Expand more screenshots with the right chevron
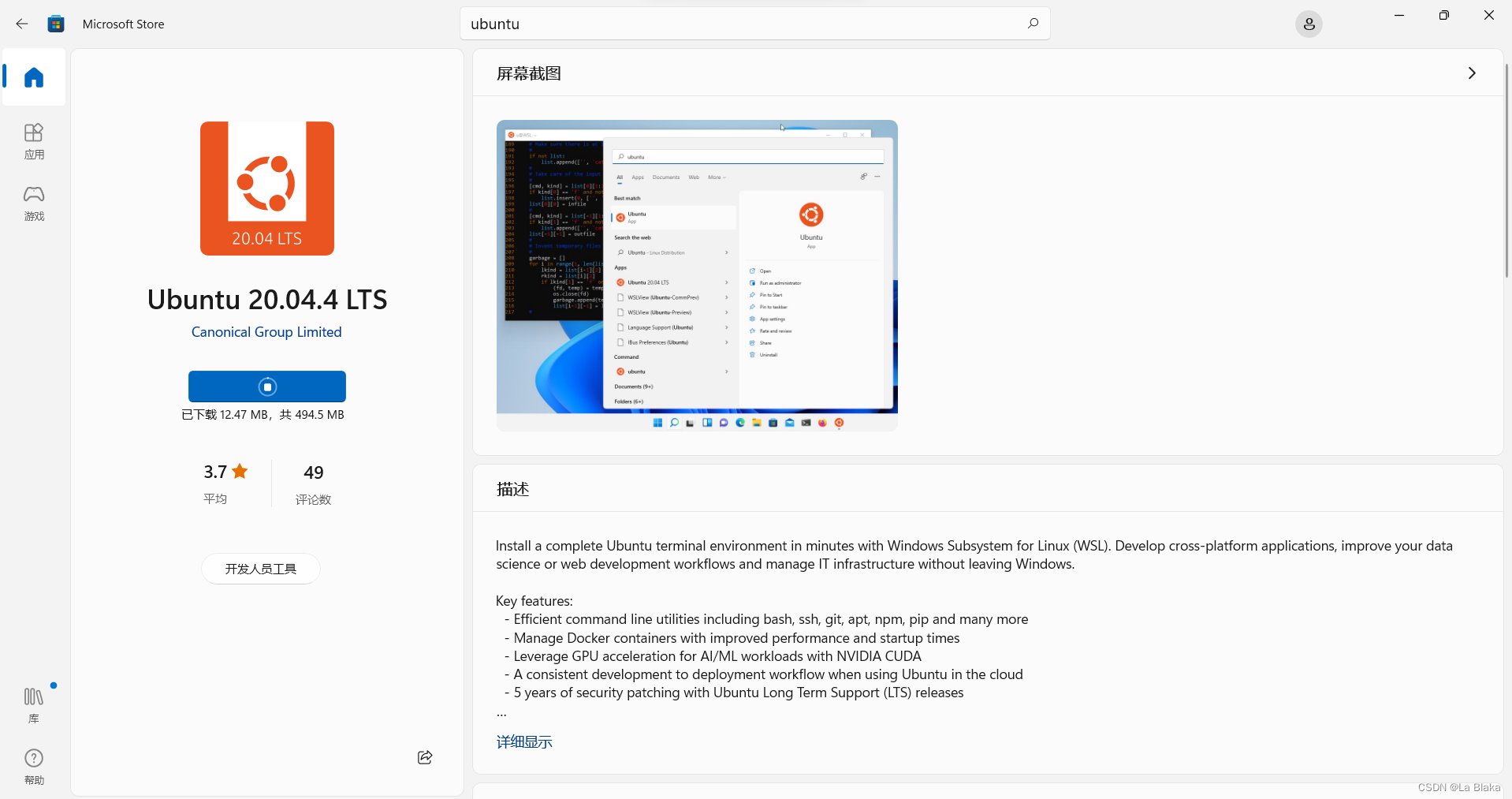 (x=1471, y=73)
